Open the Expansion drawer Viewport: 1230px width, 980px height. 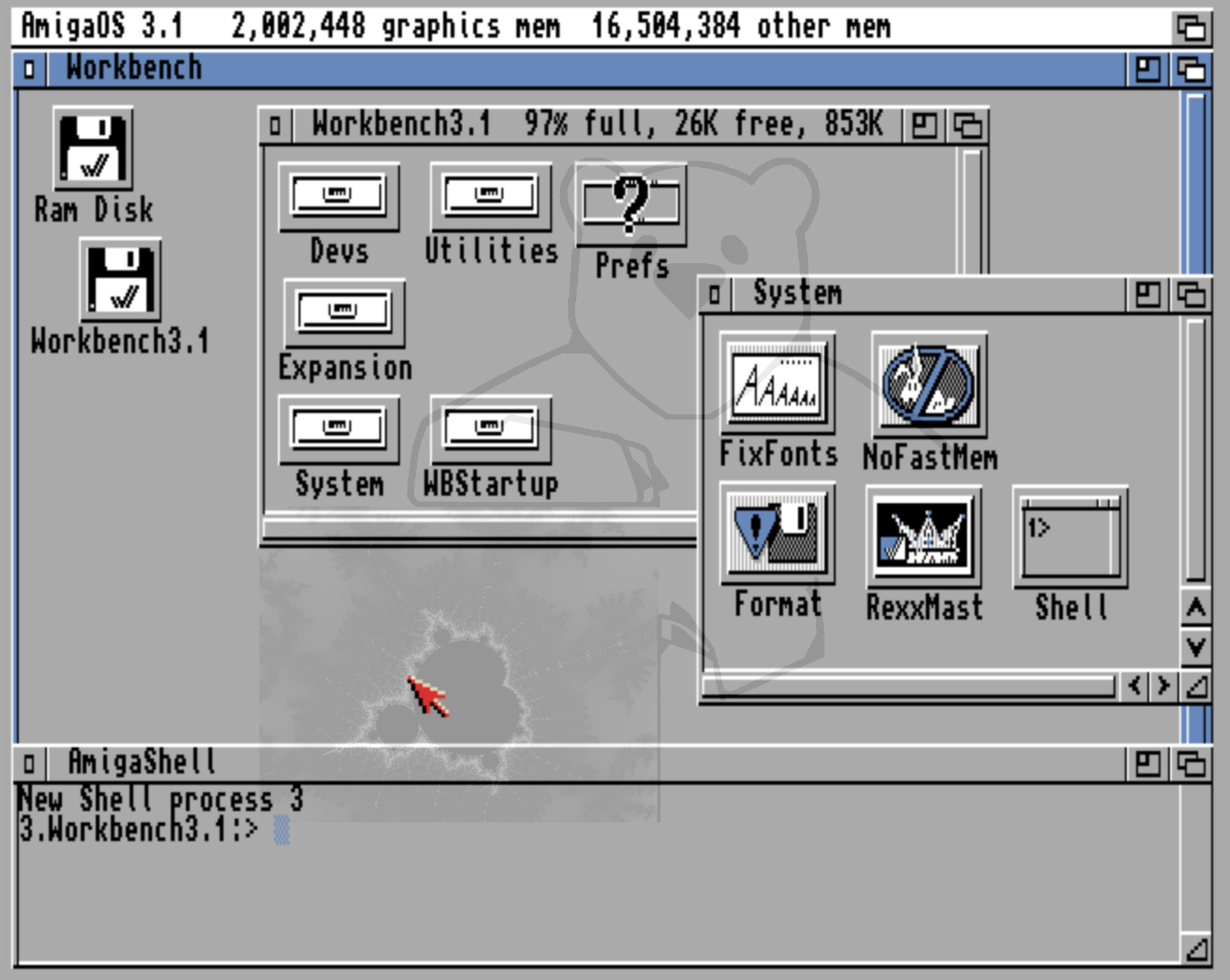point(344,312)
